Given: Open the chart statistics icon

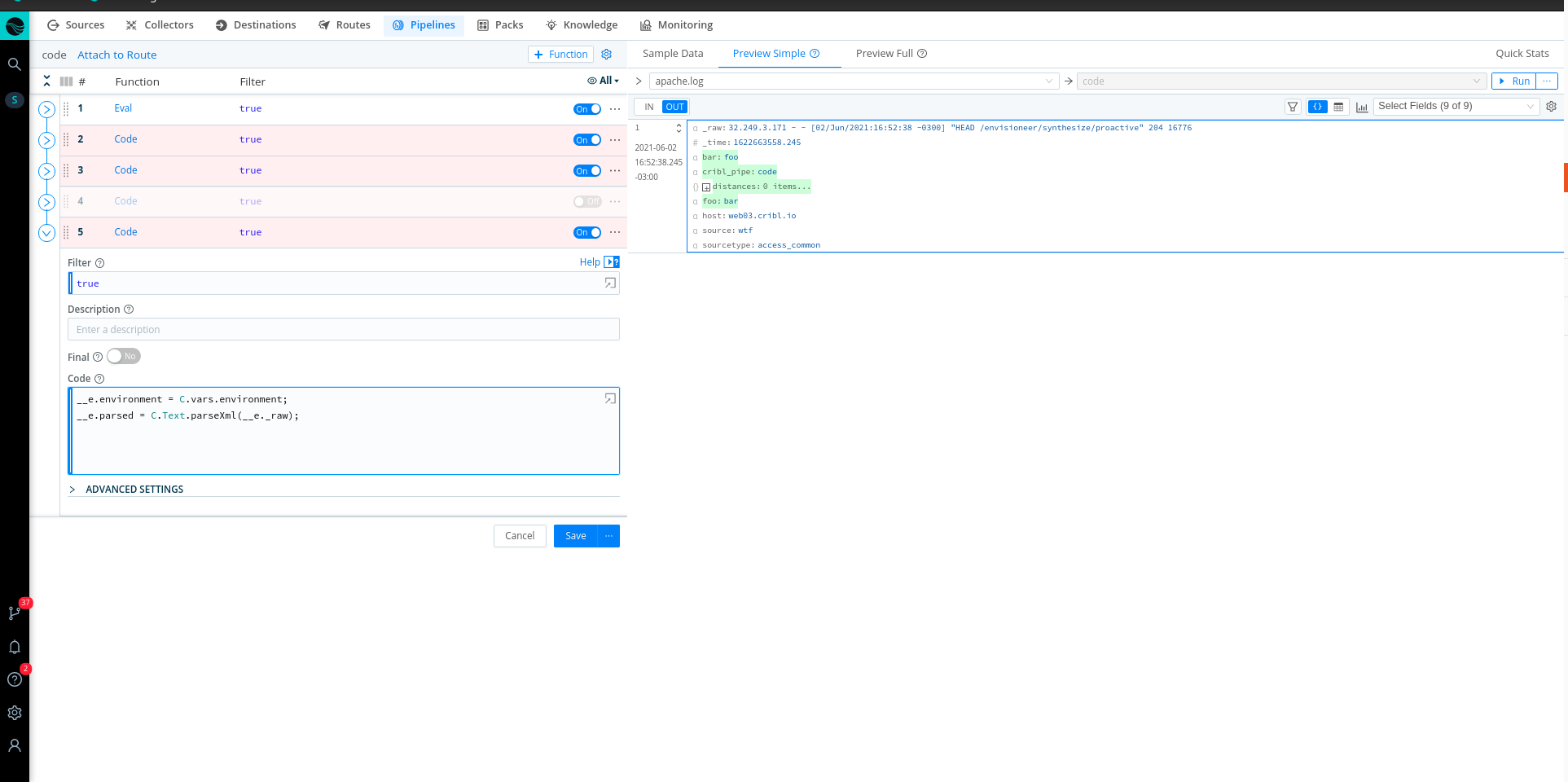Looking at the screenshot, I should [x=1361, y=107].
